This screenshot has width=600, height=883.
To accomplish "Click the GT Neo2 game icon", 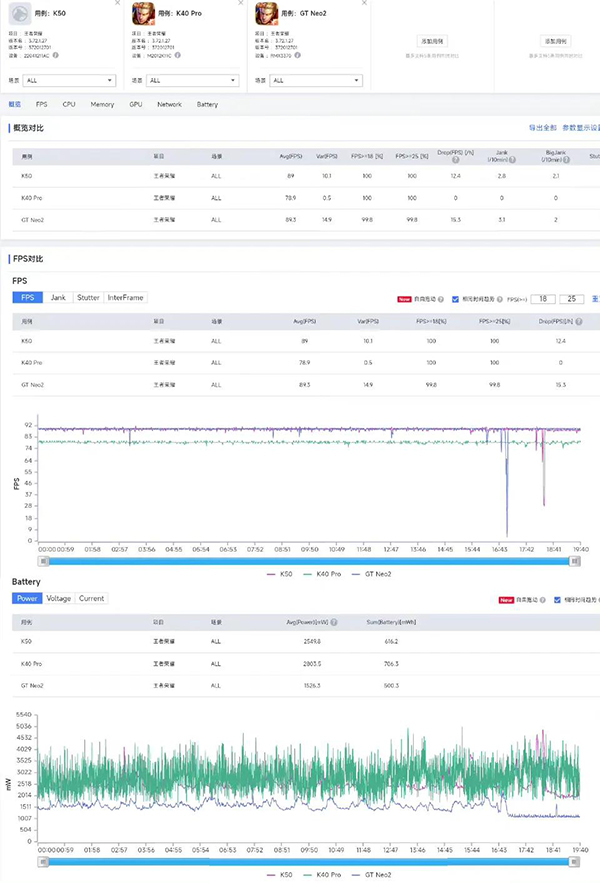I will point(266,13).
